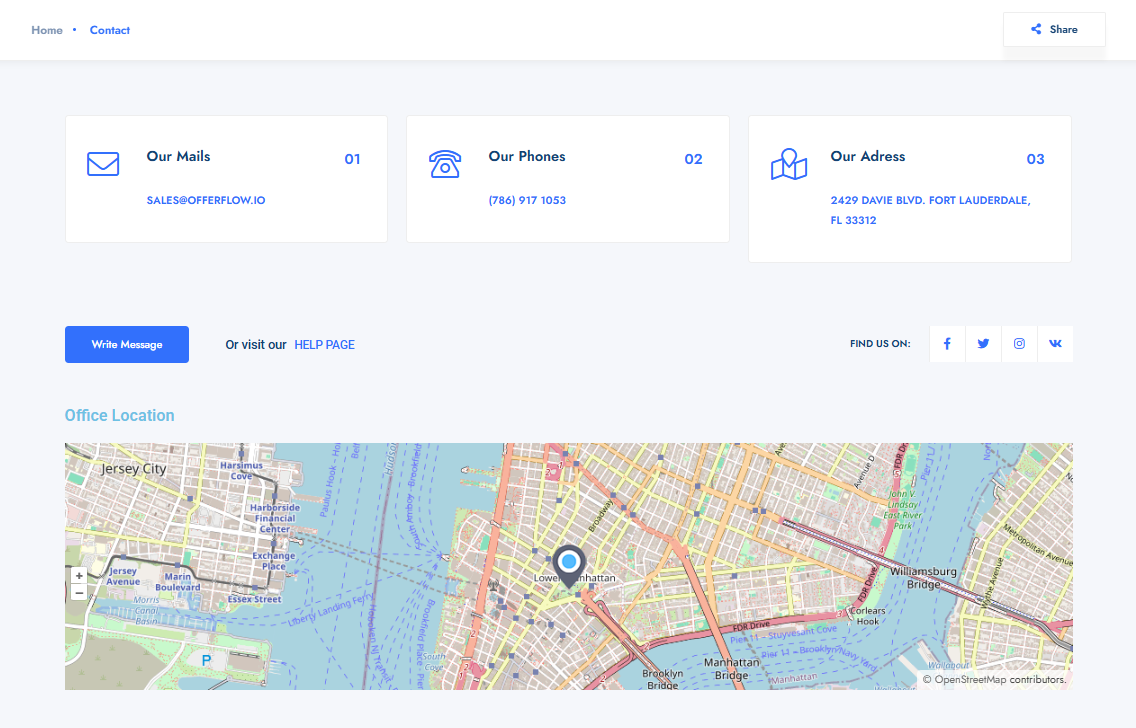Open the VK social icon
Screen dimensions: 1136x728
coord(1055,344)
